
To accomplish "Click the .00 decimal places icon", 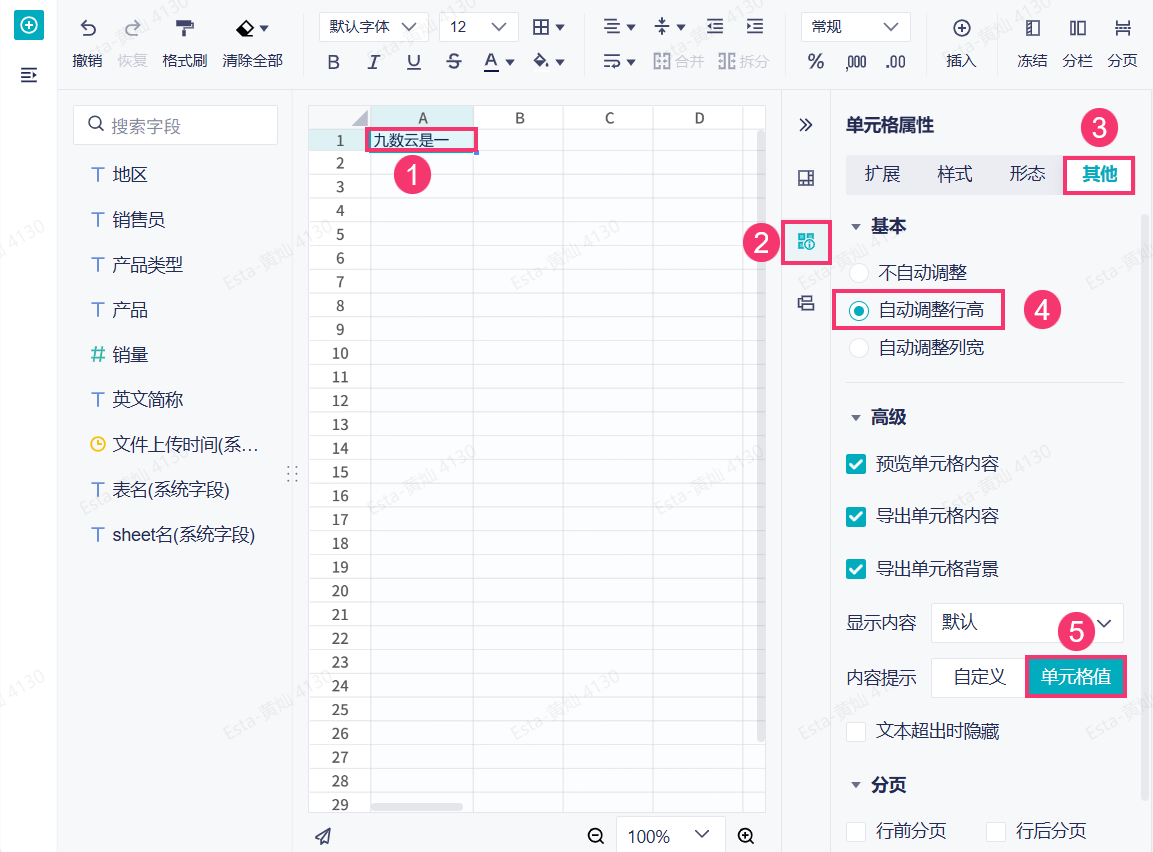I will pos(895,62).
